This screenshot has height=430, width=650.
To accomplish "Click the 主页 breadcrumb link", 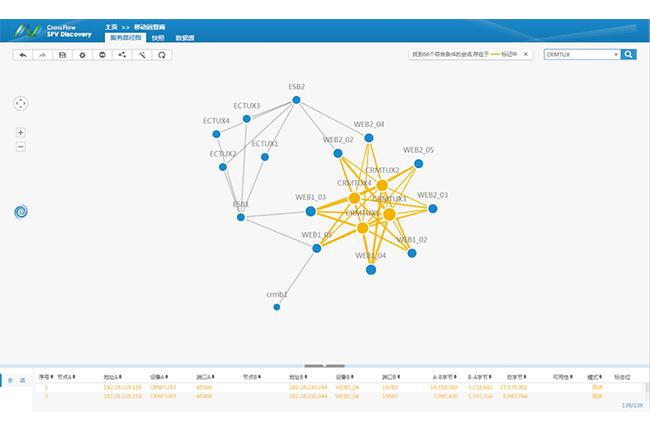I will [x=111, y=26].
